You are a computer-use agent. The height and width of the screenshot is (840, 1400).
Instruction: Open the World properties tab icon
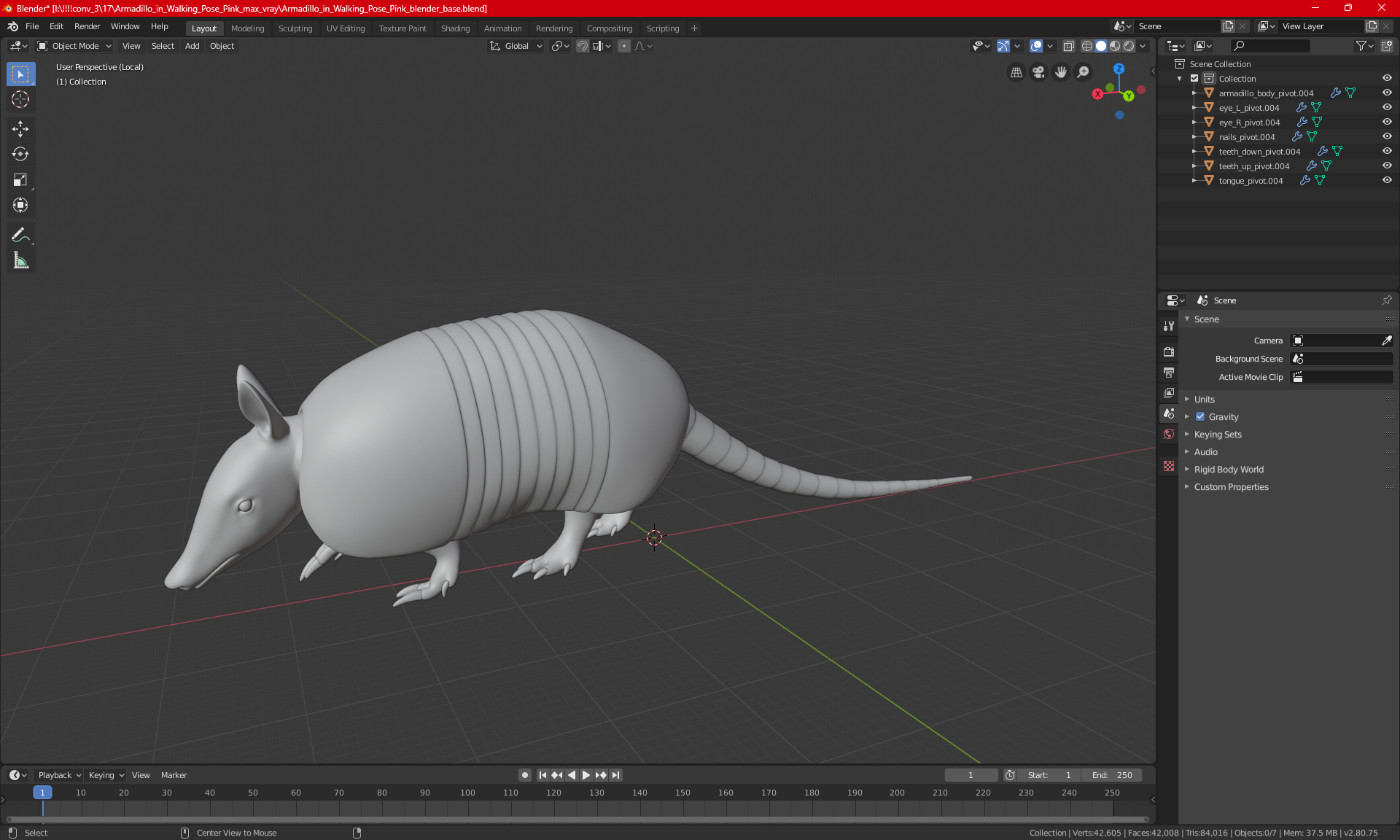[1169, 434]
